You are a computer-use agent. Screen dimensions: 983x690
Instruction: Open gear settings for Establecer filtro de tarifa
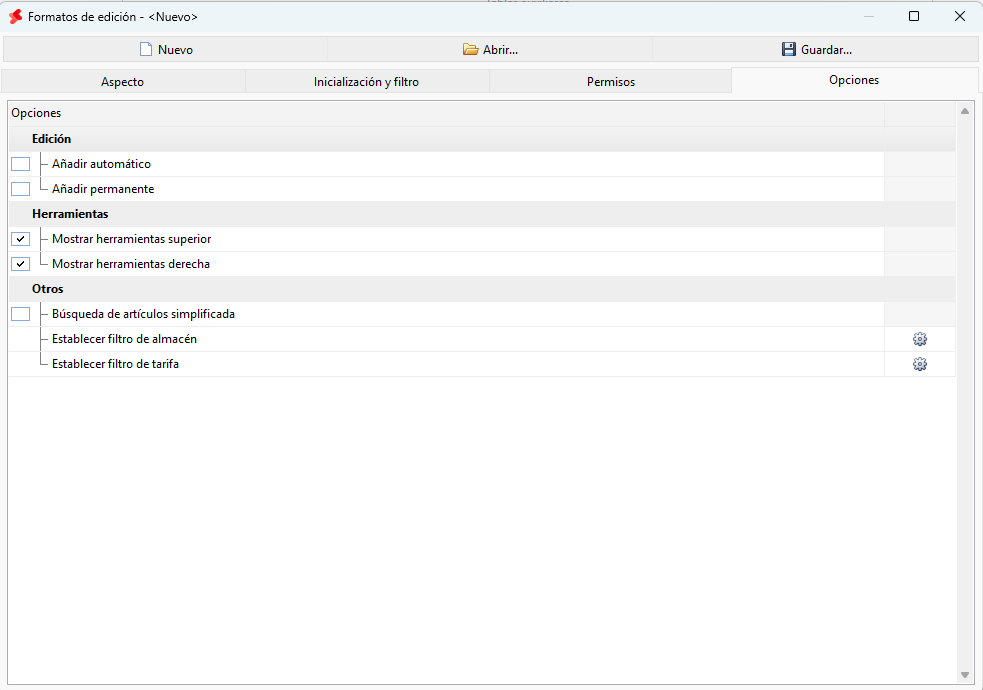coord(920,364)
